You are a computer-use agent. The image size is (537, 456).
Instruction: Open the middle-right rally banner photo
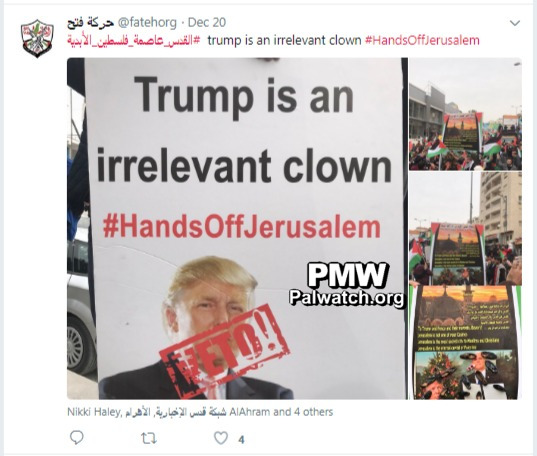click(465, 229)
